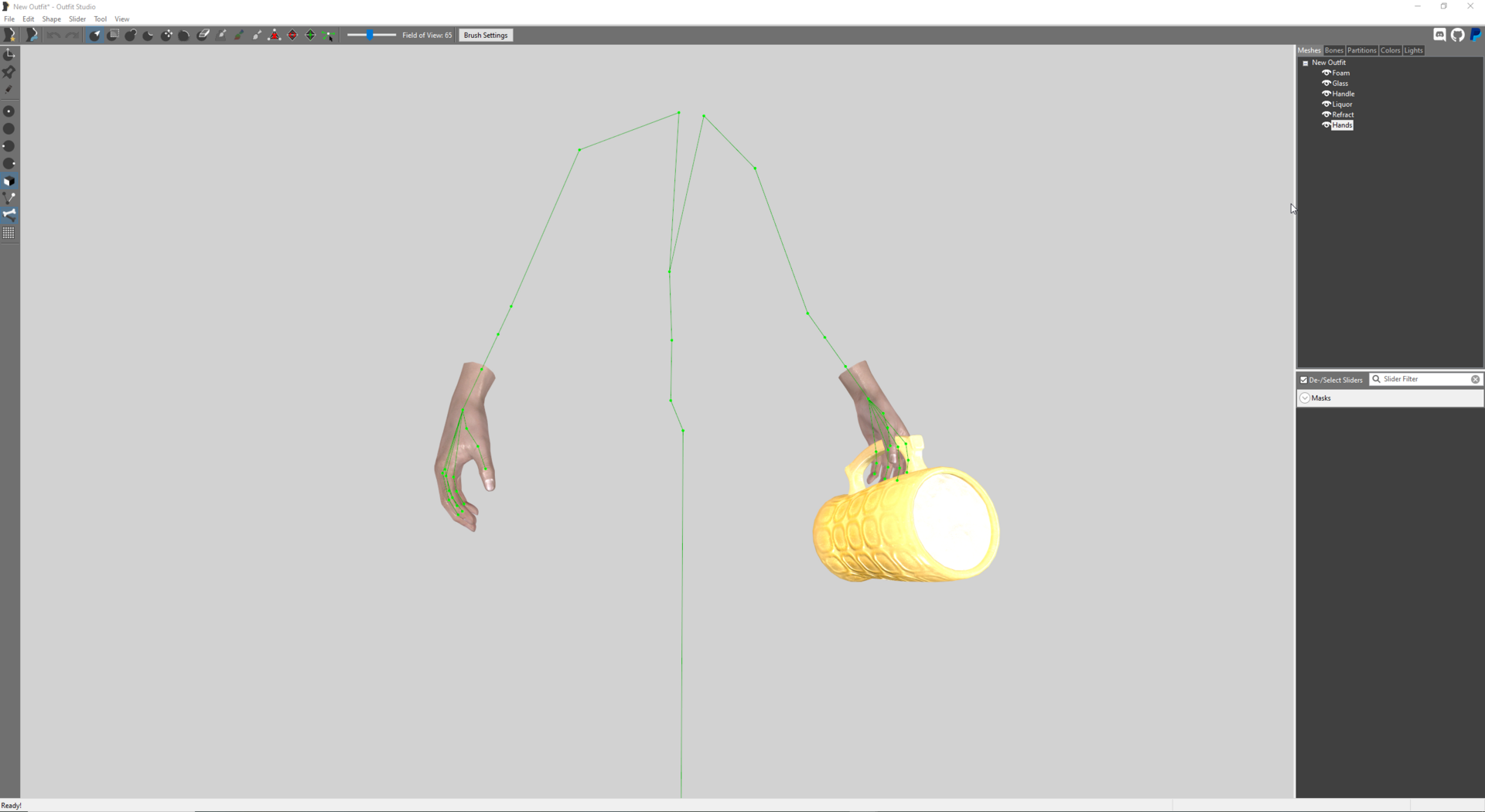Select the green Move Vertex tool

pyautogui.click(x=328, y=35)
